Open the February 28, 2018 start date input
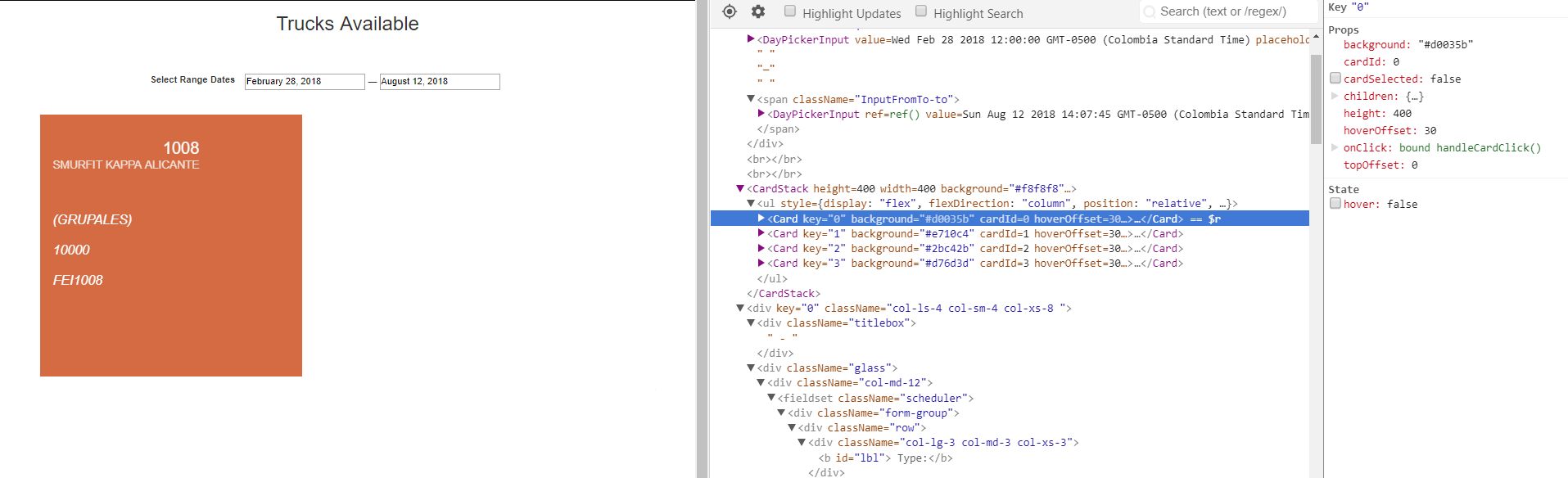This screenshot has height=478, width=1568. coord(305,81)
